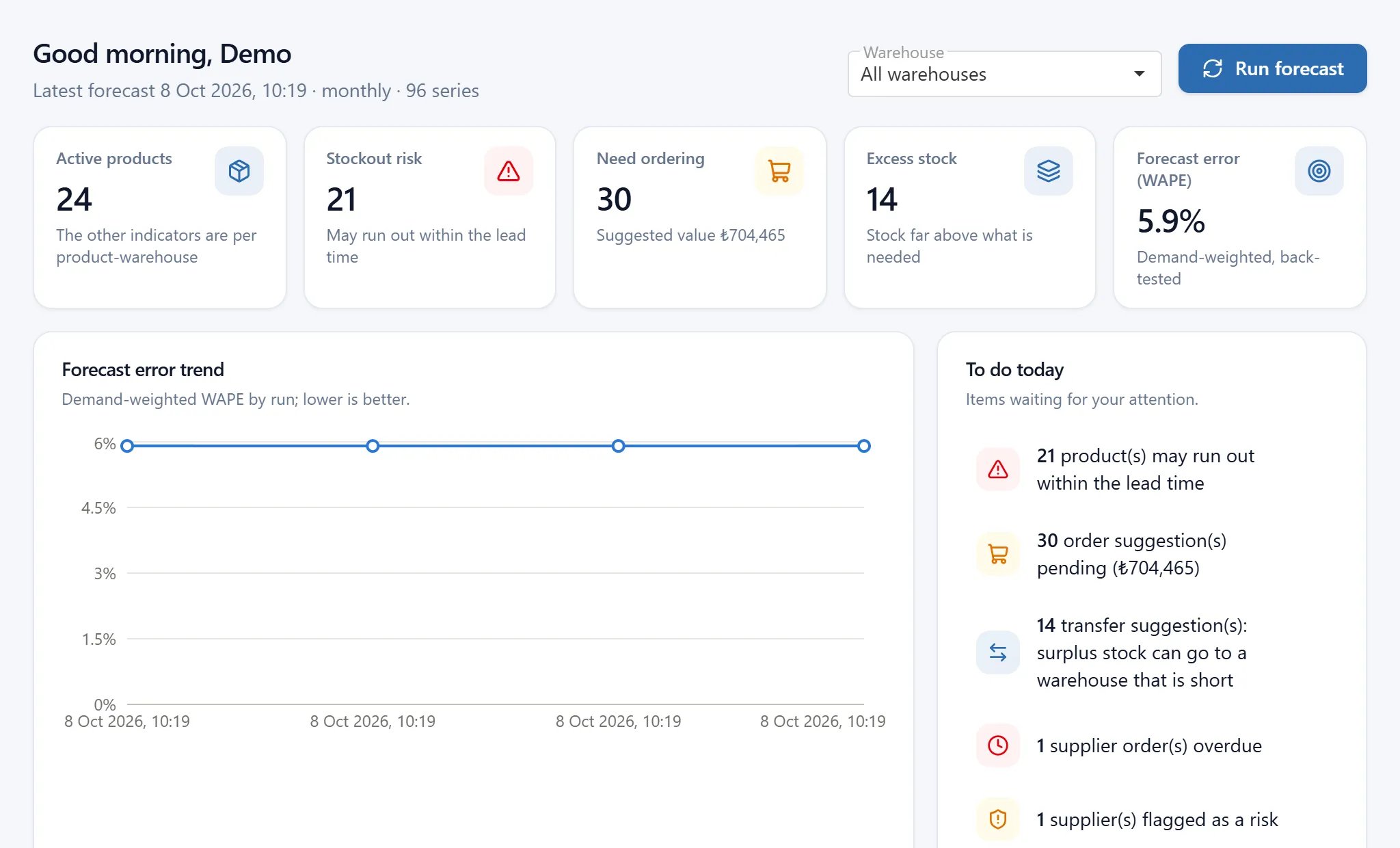Open '1 supplier(s) flagged as a risk' item

coord(1151,819)
